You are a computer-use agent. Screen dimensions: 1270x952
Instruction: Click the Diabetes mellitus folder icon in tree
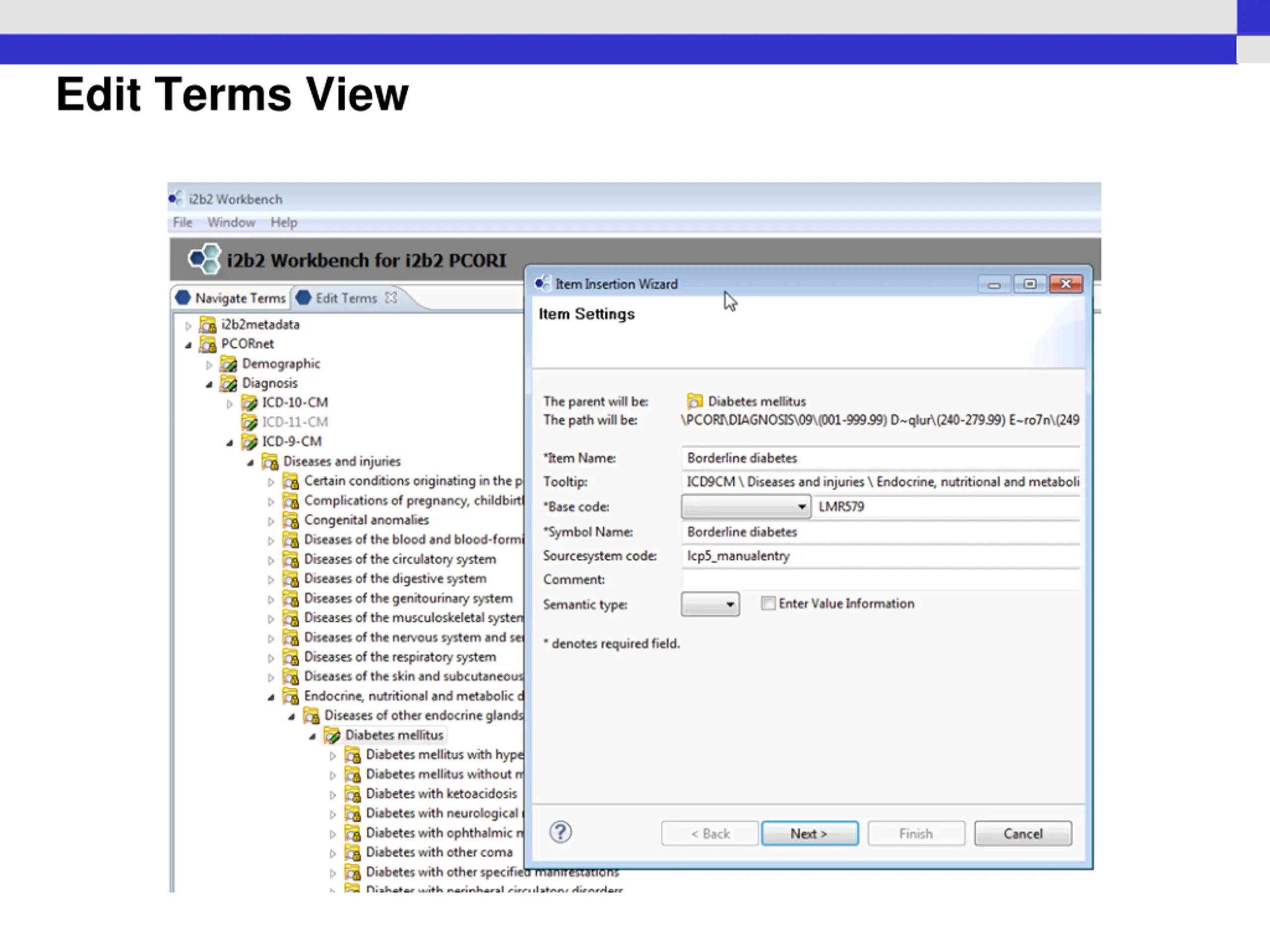click(x=332, y=736)
